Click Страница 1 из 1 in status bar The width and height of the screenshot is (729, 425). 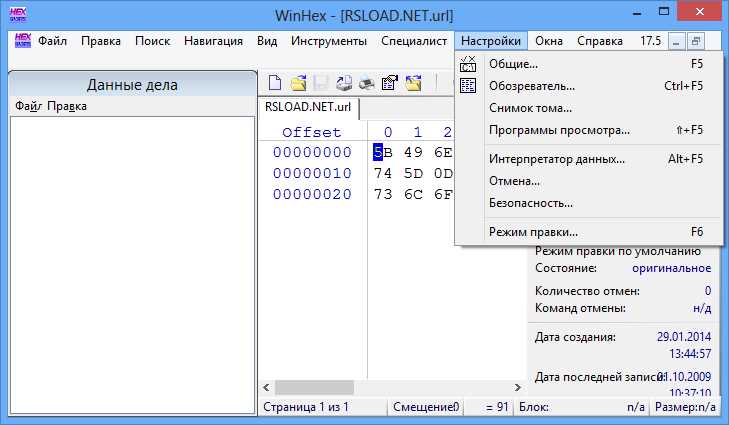(x=306, y=407)
